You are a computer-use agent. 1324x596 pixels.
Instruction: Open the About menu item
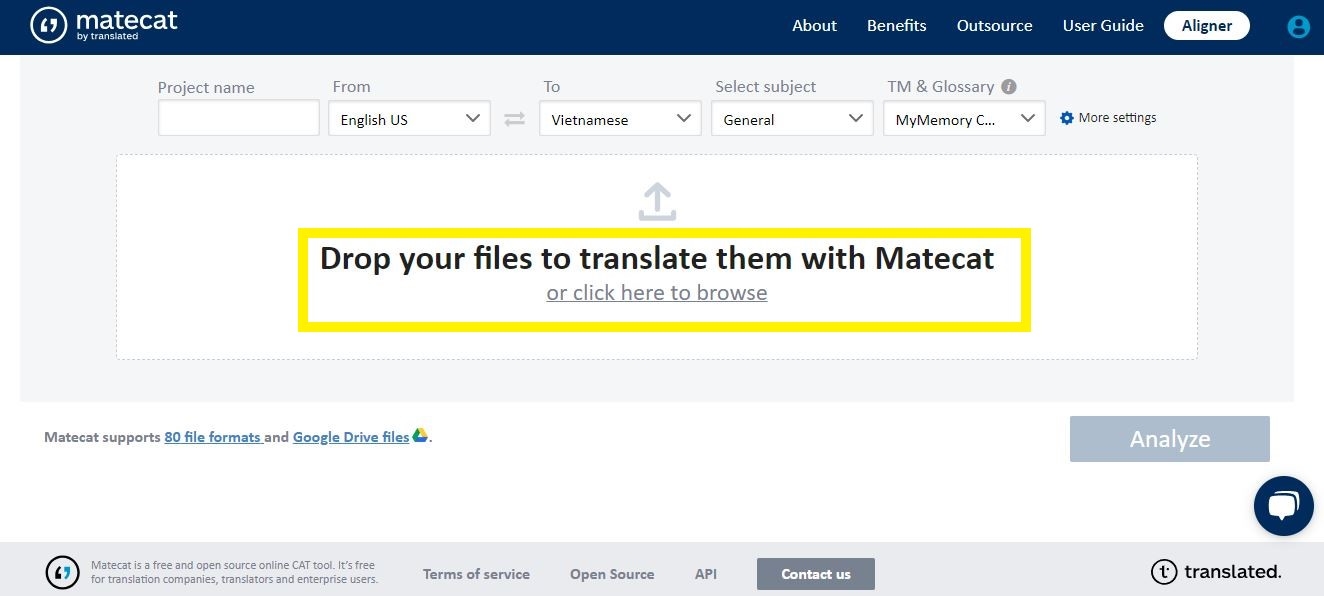[814, 26]
